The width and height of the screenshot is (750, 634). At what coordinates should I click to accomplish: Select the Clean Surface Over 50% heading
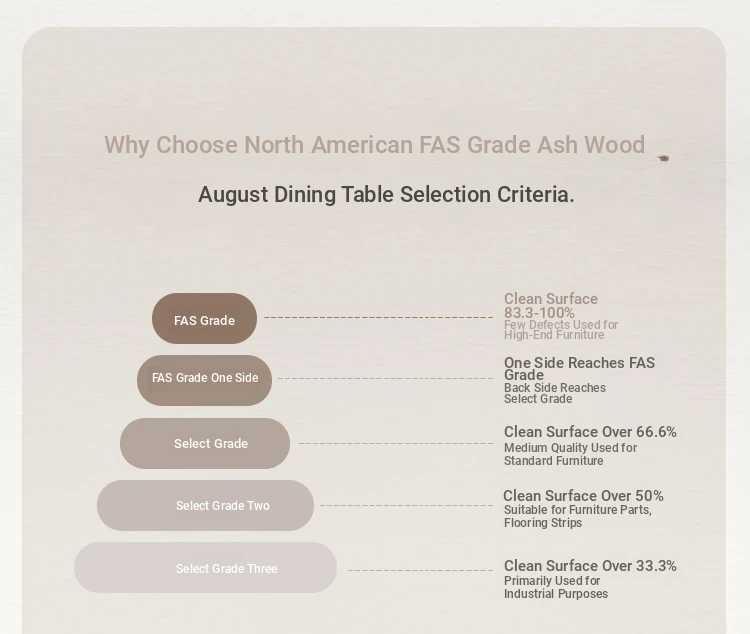(x=583, y=496)
